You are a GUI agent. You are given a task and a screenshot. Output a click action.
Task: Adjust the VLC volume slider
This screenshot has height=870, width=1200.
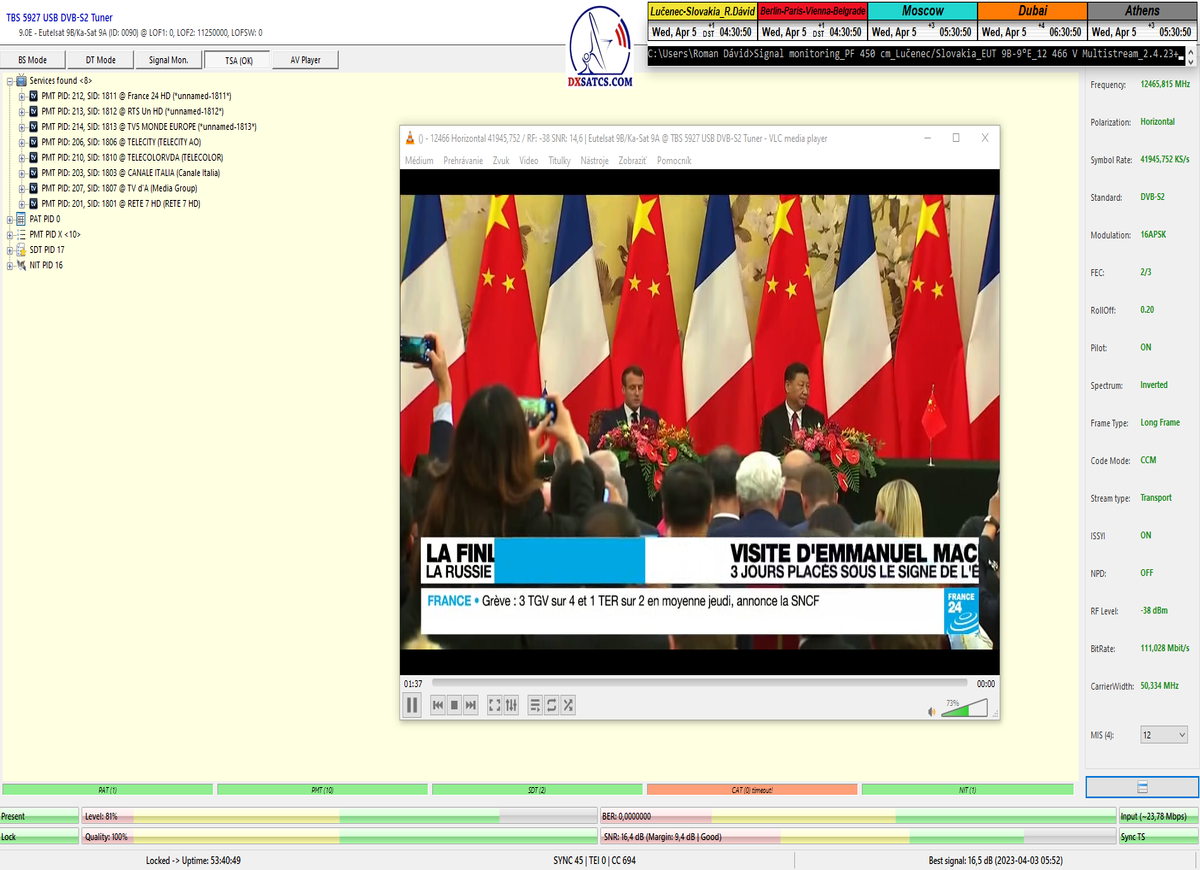[x=964, y=708]
